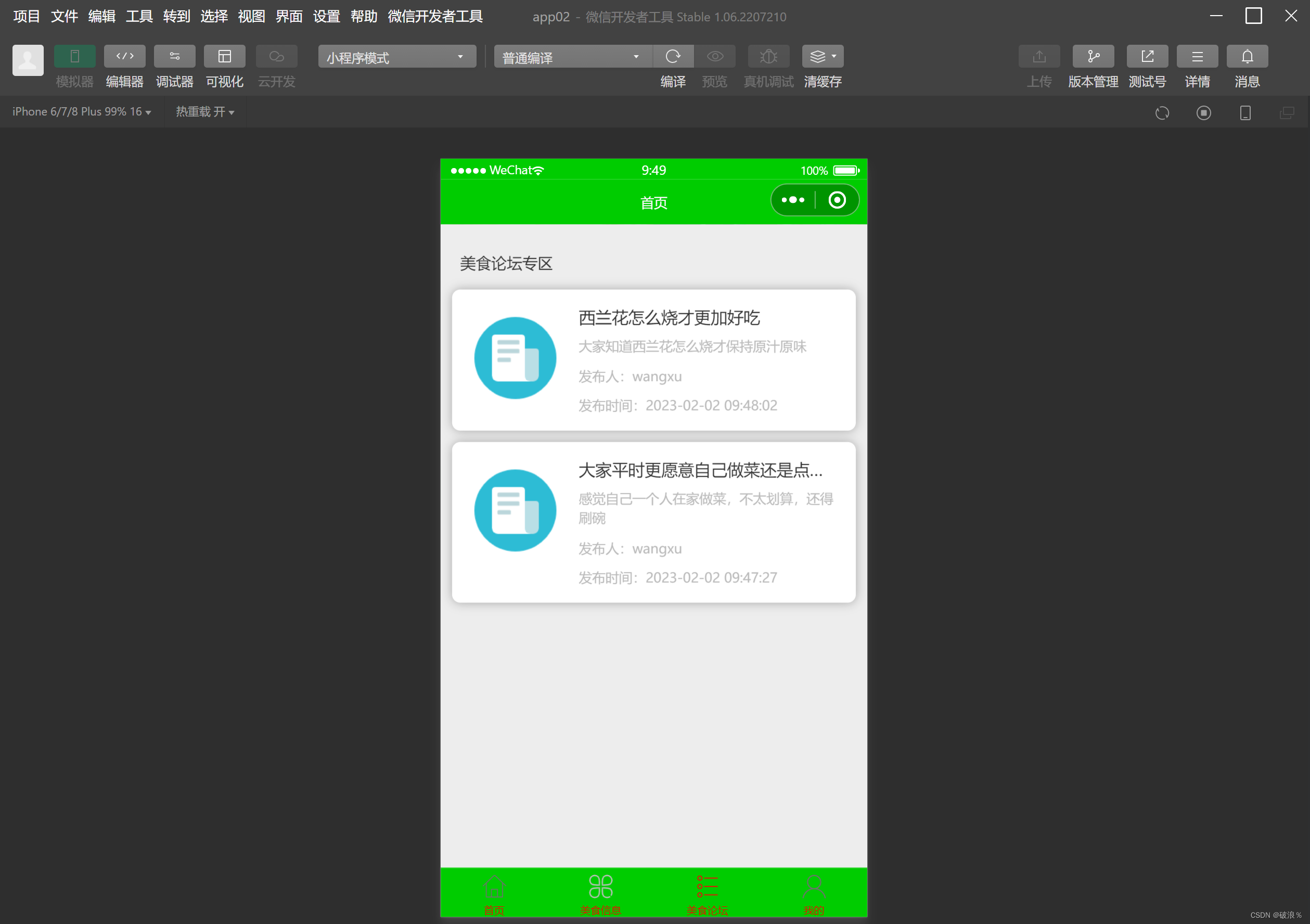1310x924 pixels.
Task: Open the 设置 menu
Action: pos(327,17)
